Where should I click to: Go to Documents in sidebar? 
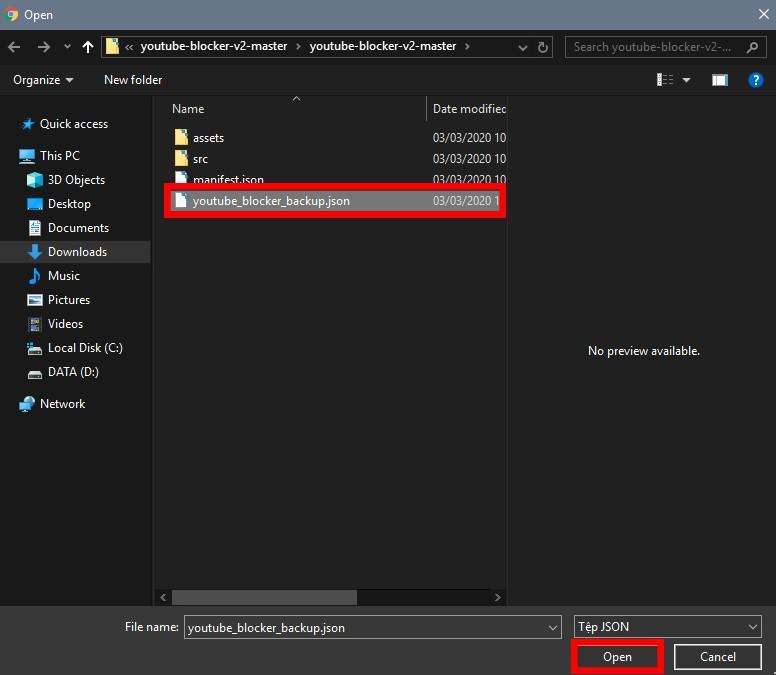point(78,228)
